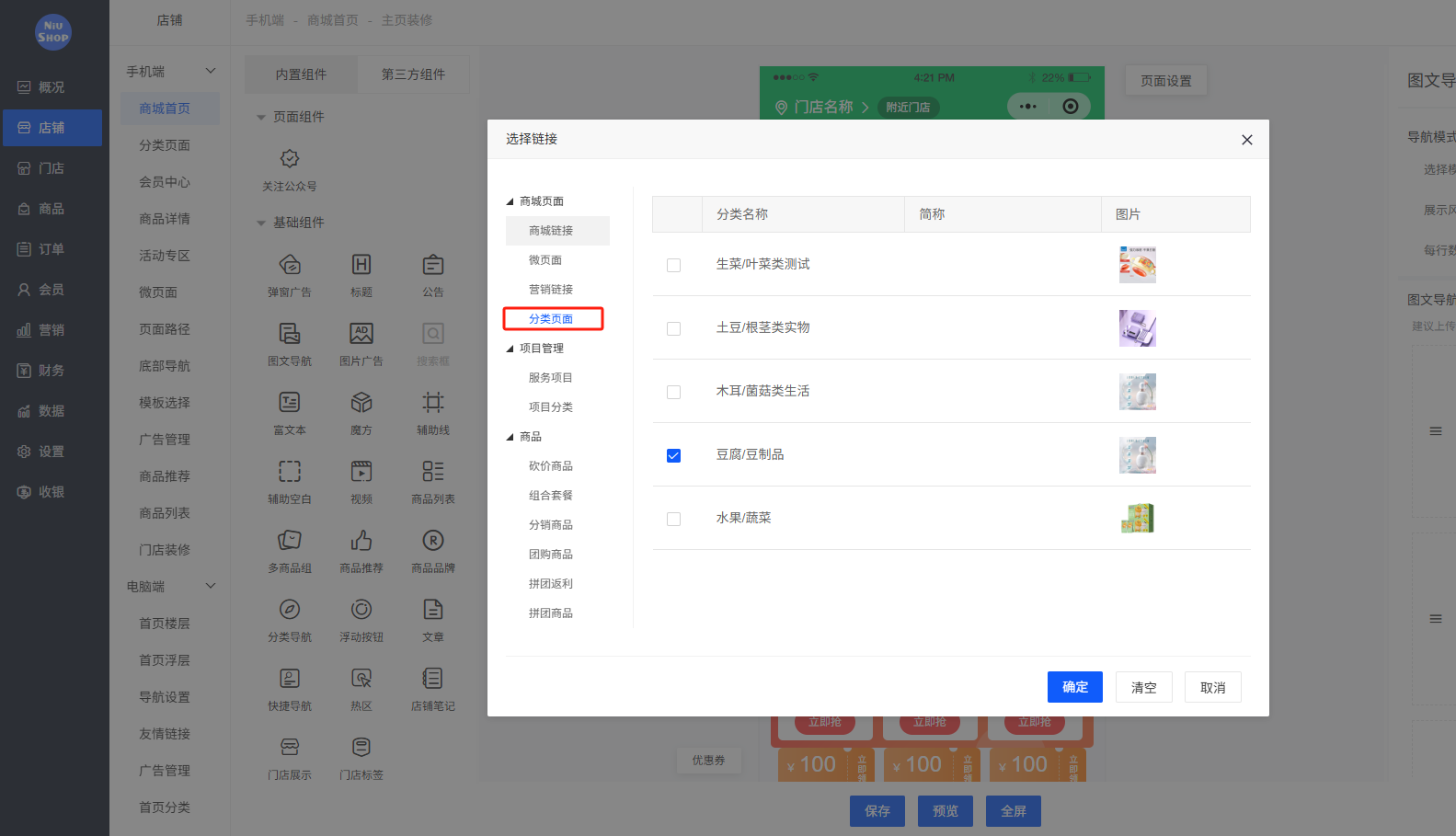Collapse the 商城页面 tree node
Viewport: 1456px width, 836px height.
pyautogui.click(x=510, y=201)
